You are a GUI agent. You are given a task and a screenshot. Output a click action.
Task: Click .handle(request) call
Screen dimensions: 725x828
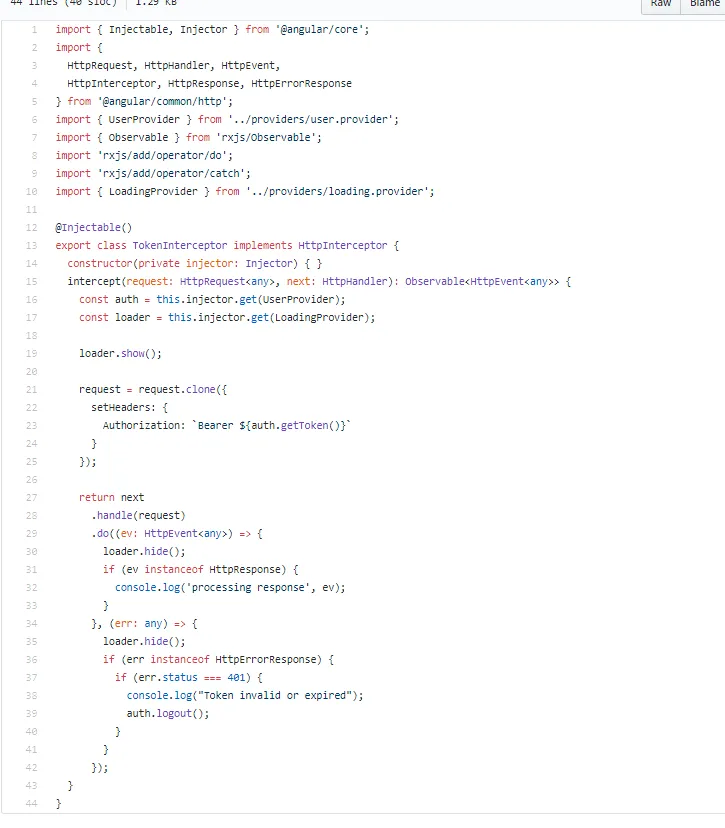[138, 515]
